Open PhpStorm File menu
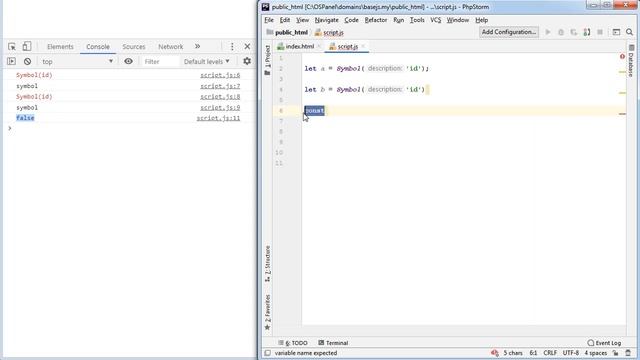Viewport: 640px width, 360px height. [x=269, y=20]
